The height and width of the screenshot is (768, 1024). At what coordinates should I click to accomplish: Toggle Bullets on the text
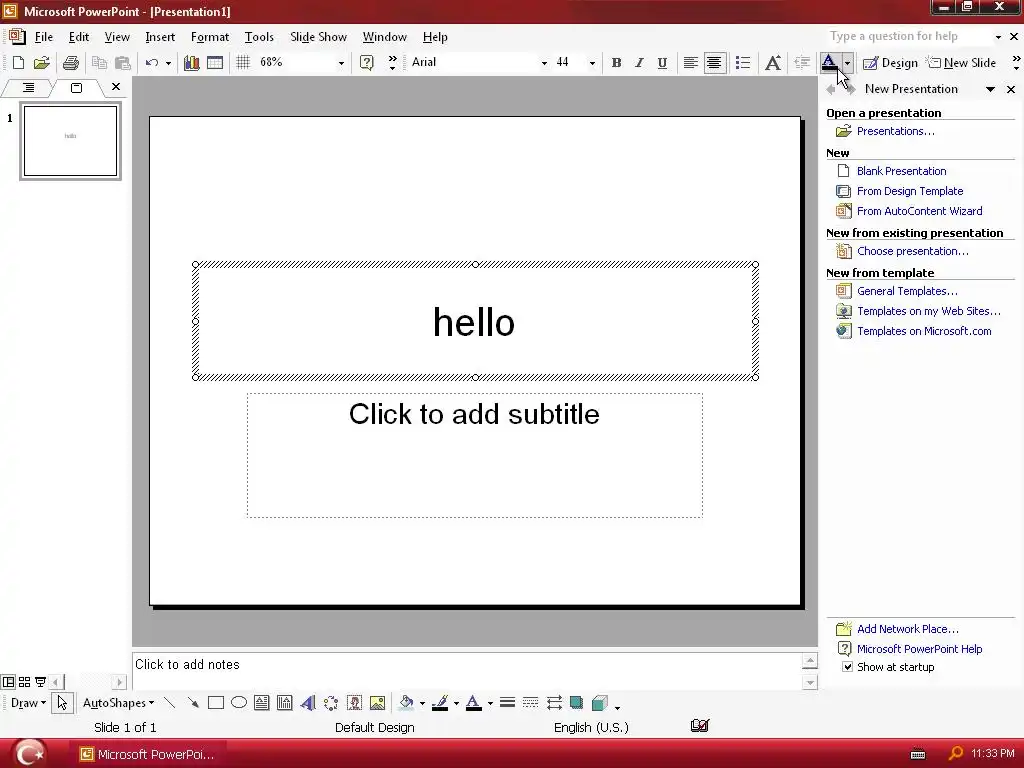pos(743,63)
